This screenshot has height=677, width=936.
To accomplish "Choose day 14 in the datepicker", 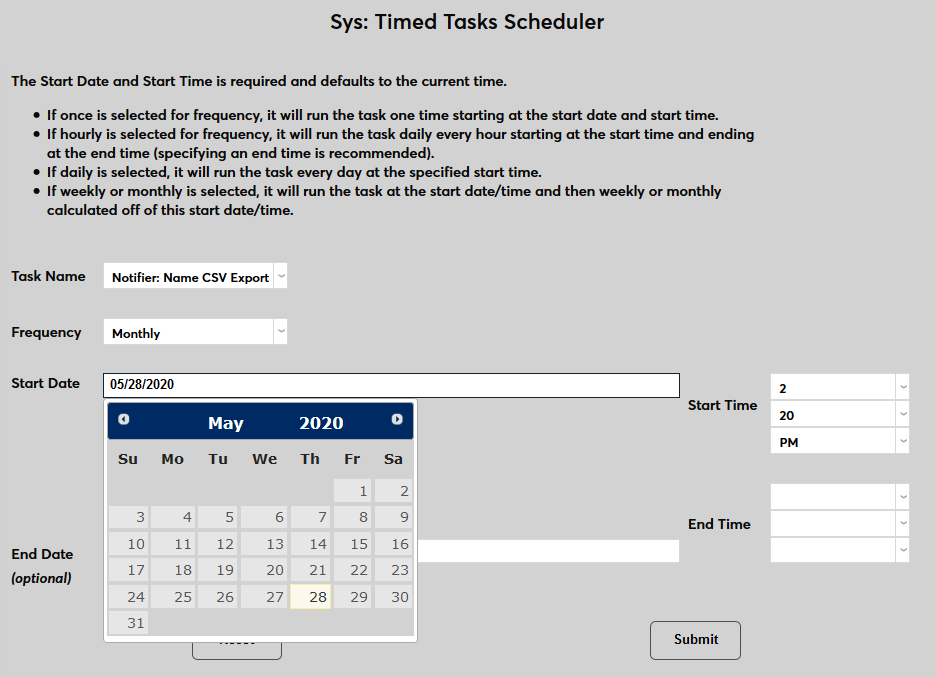I will pyautogui.click(x=310, y=544).
